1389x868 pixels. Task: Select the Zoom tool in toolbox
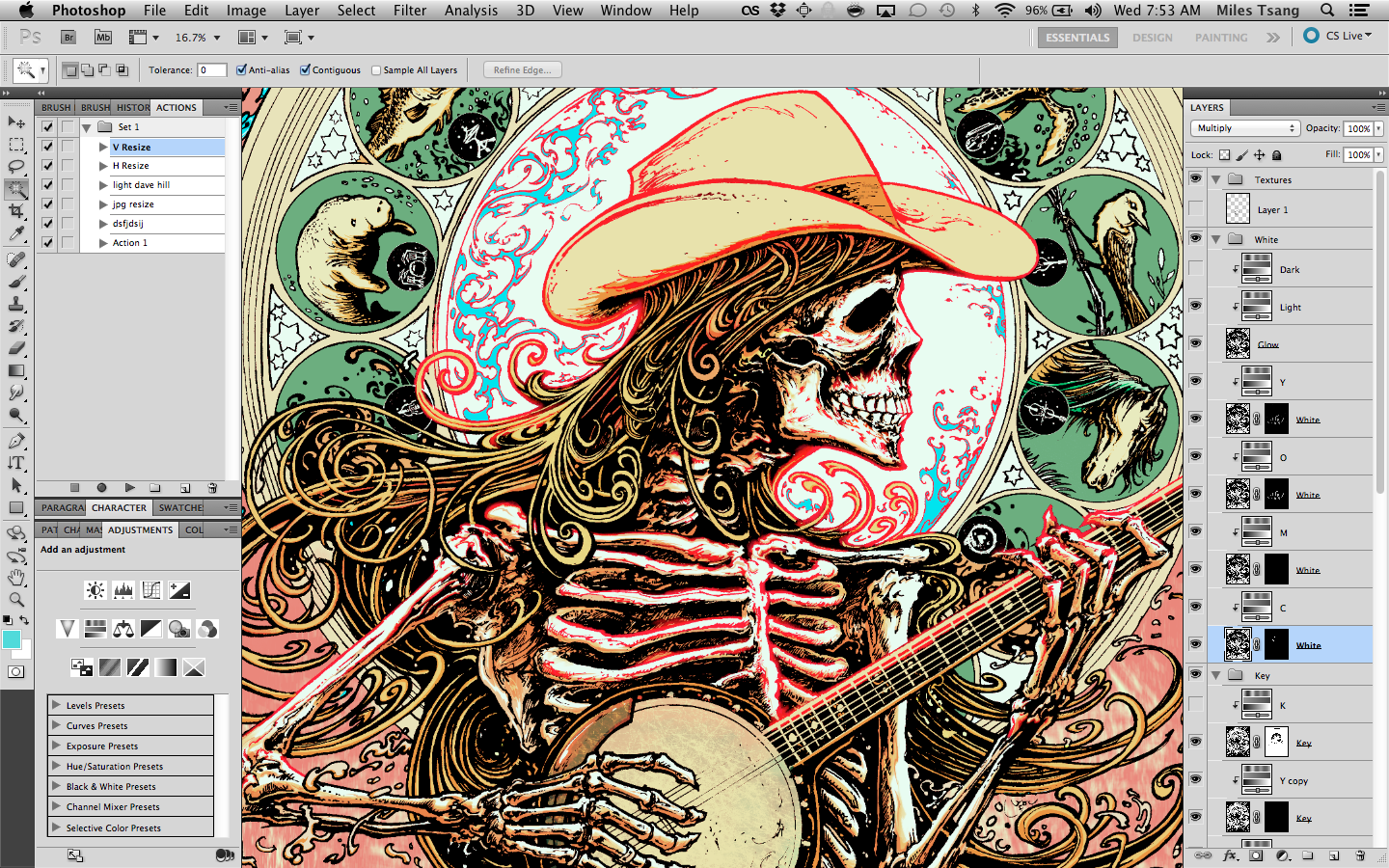(x=16, y=600)
